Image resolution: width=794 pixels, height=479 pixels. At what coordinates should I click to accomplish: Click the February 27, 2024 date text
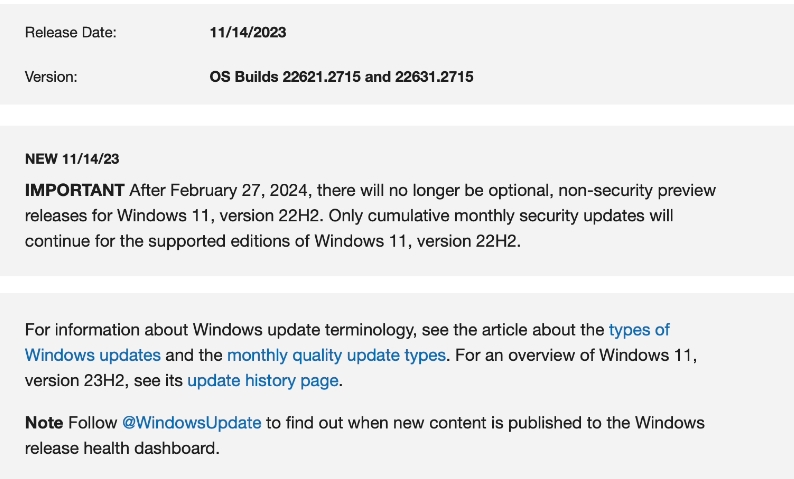click(x=239, y=190)
